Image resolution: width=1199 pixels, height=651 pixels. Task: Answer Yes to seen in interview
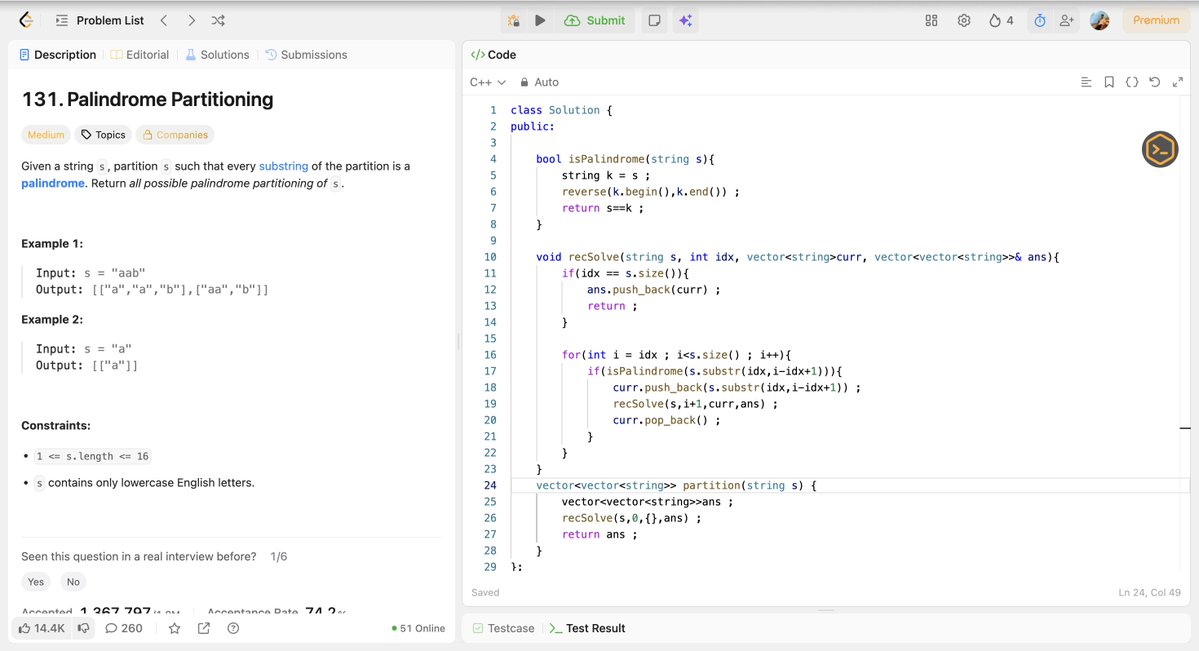click(36, 581)
